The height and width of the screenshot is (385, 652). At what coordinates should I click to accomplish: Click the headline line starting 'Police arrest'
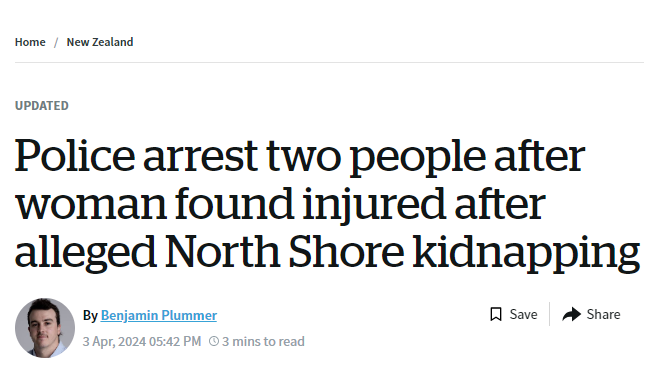tap(300, 156)
